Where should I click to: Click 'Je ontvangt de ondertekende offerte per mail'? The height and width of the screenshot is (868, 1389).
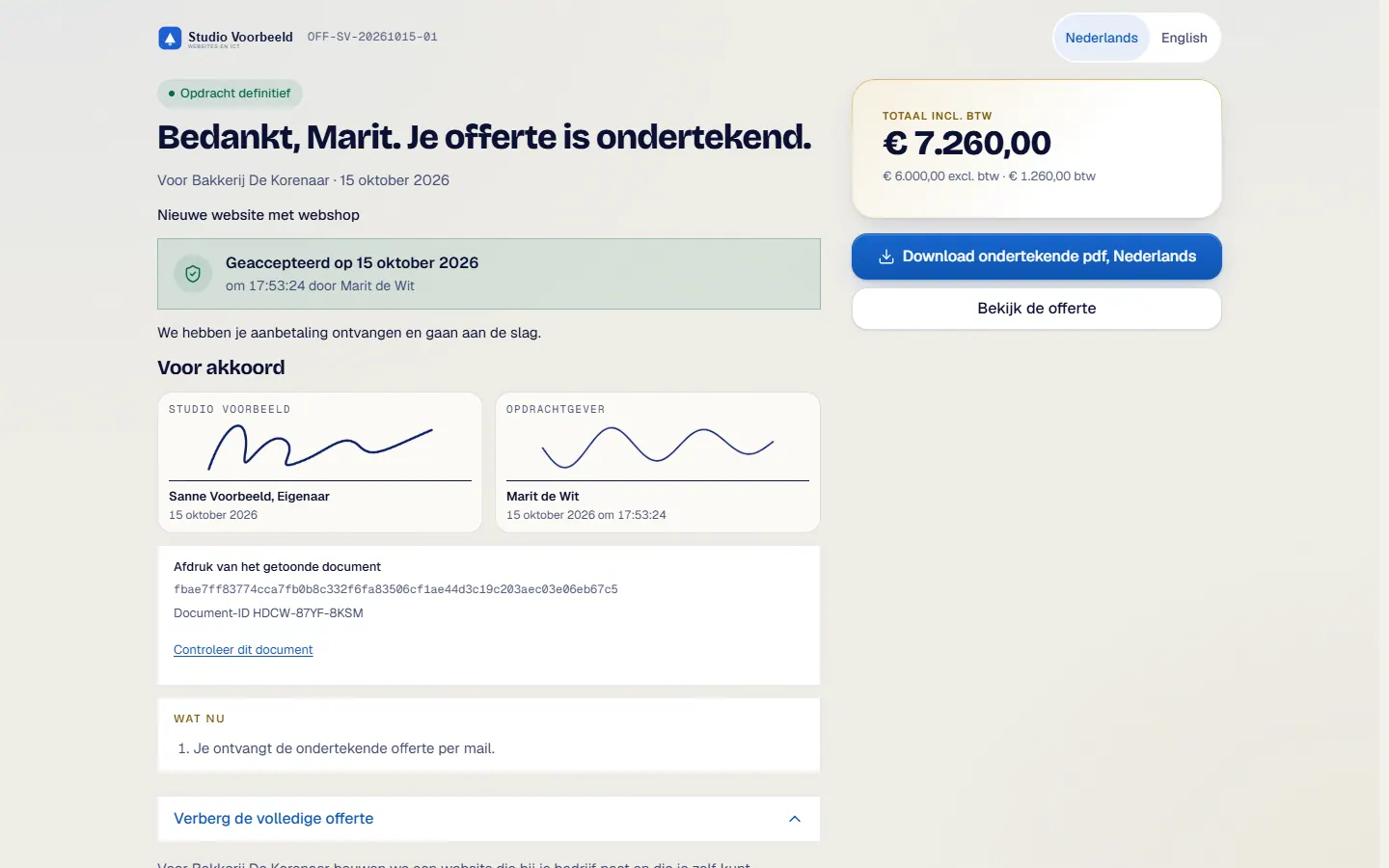click(344, 748)
